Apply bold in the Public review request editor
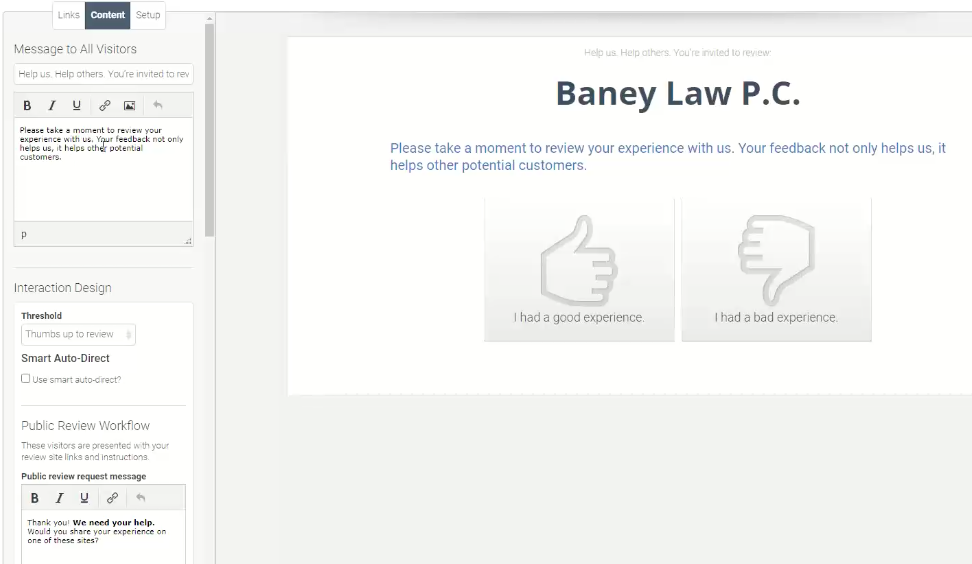Viewport: 972px width, 564px height. [35, 498]
